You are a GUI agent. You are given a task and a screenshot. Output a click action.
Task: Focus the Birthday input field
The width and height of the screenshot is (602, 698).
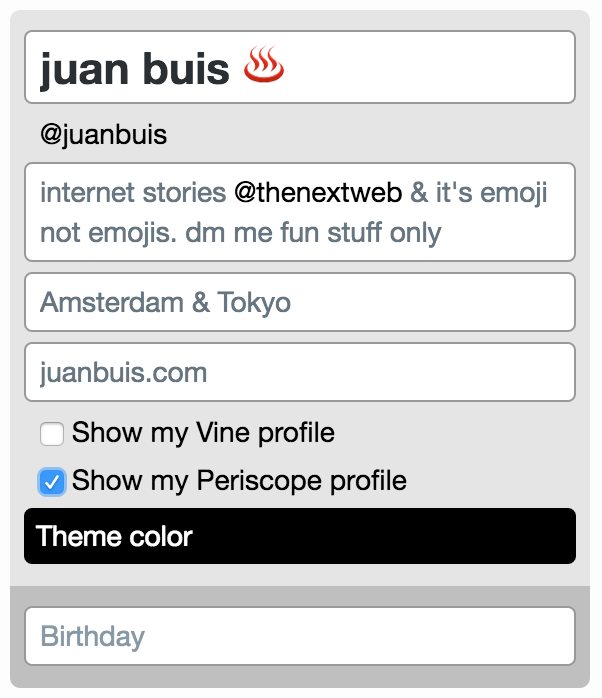click(x=300, y=636)
